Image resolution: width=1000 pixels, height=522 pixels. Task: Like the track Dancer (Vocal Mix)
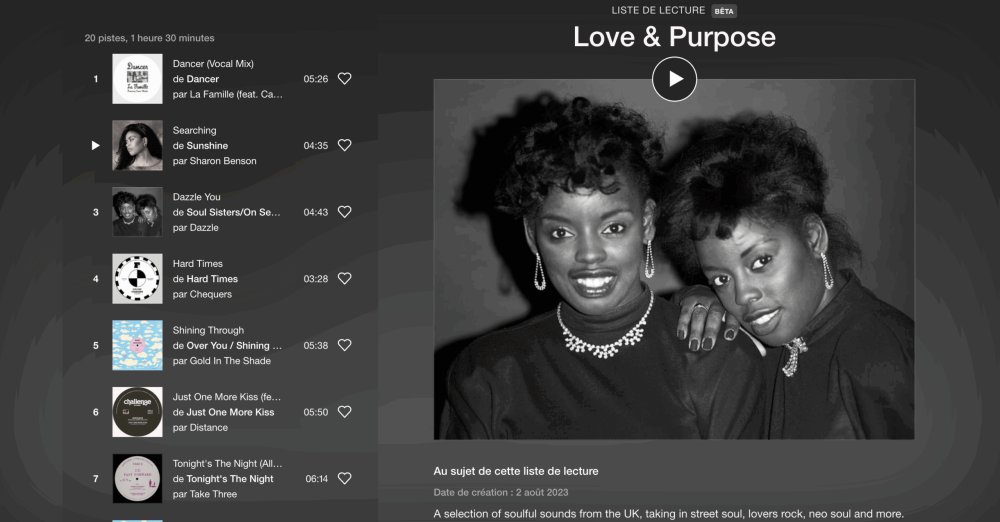tap(344, 78)
